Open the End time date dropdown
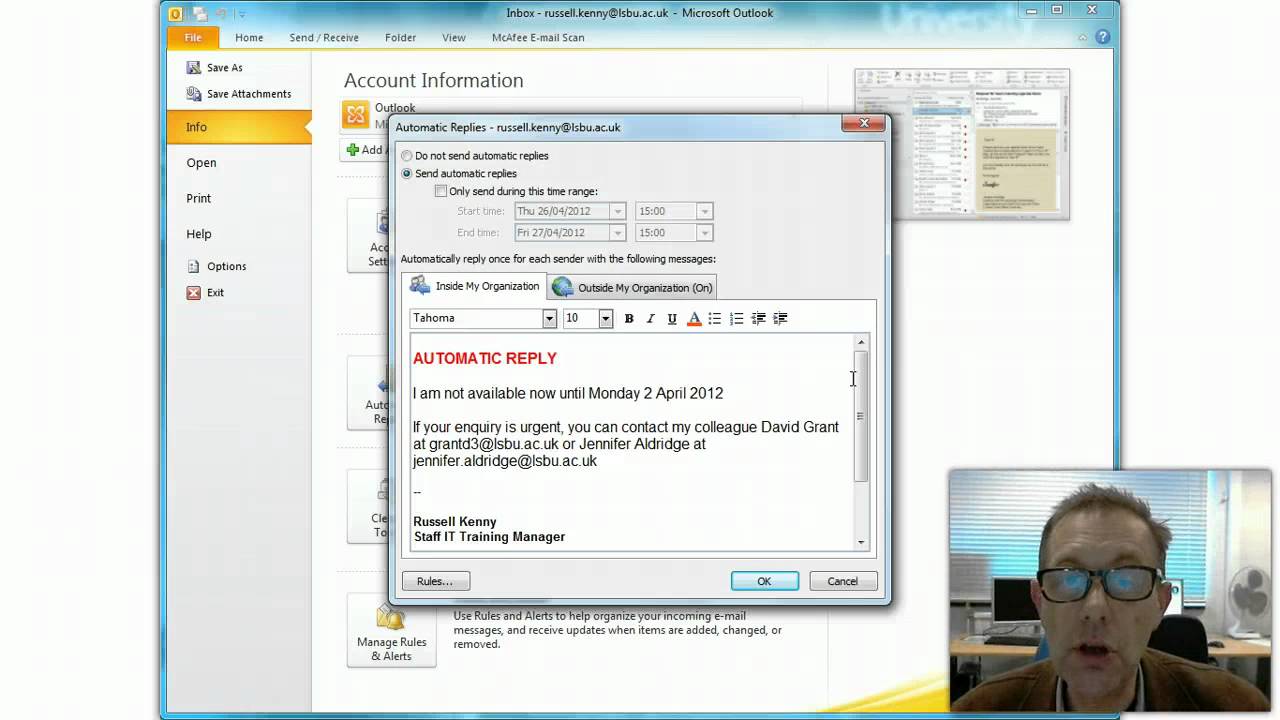The image size is (1280, 720). (x=617, y=233)
